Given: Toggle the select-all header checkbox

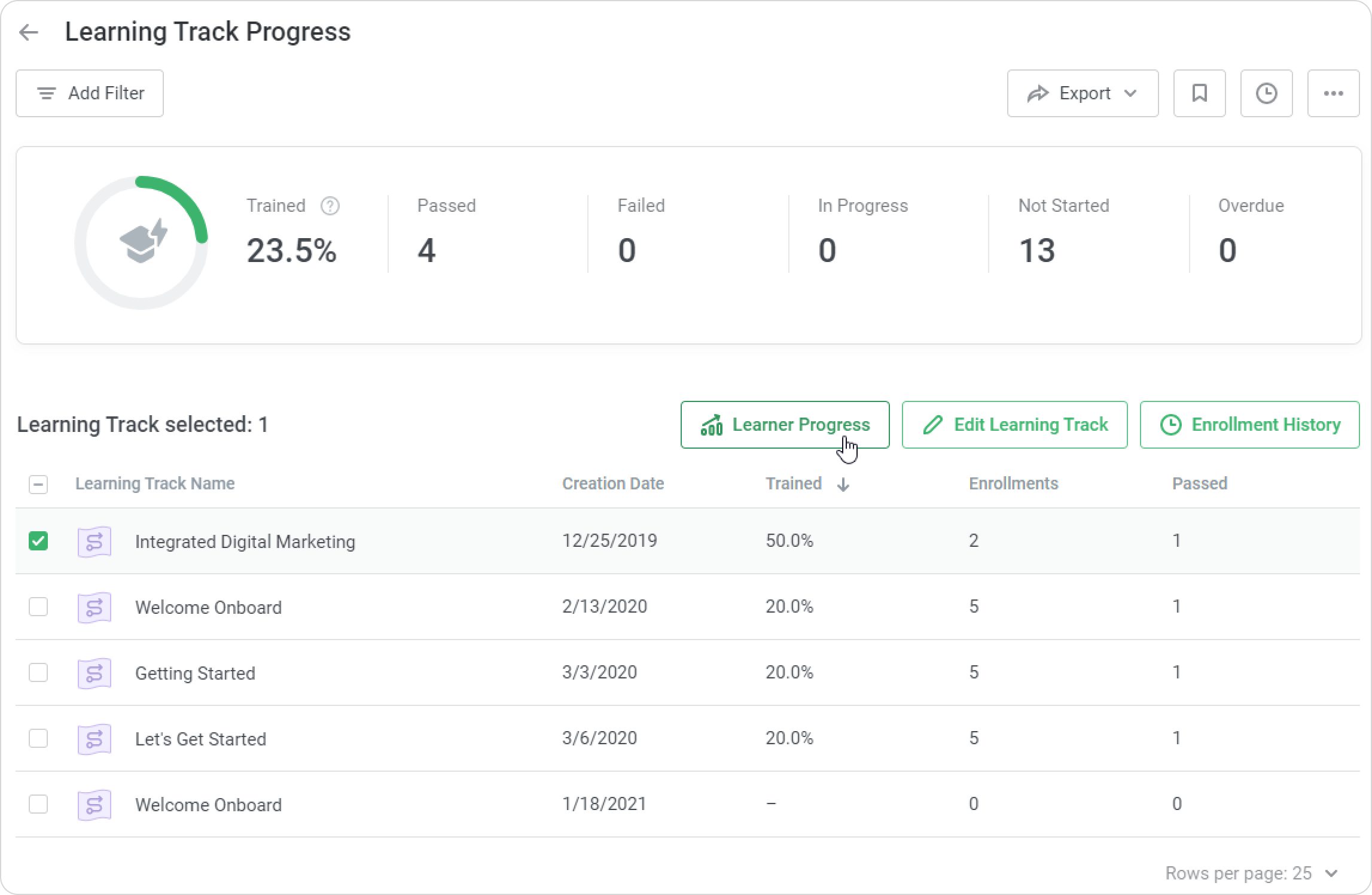Looking at the screenshot, I should [38, 484].
